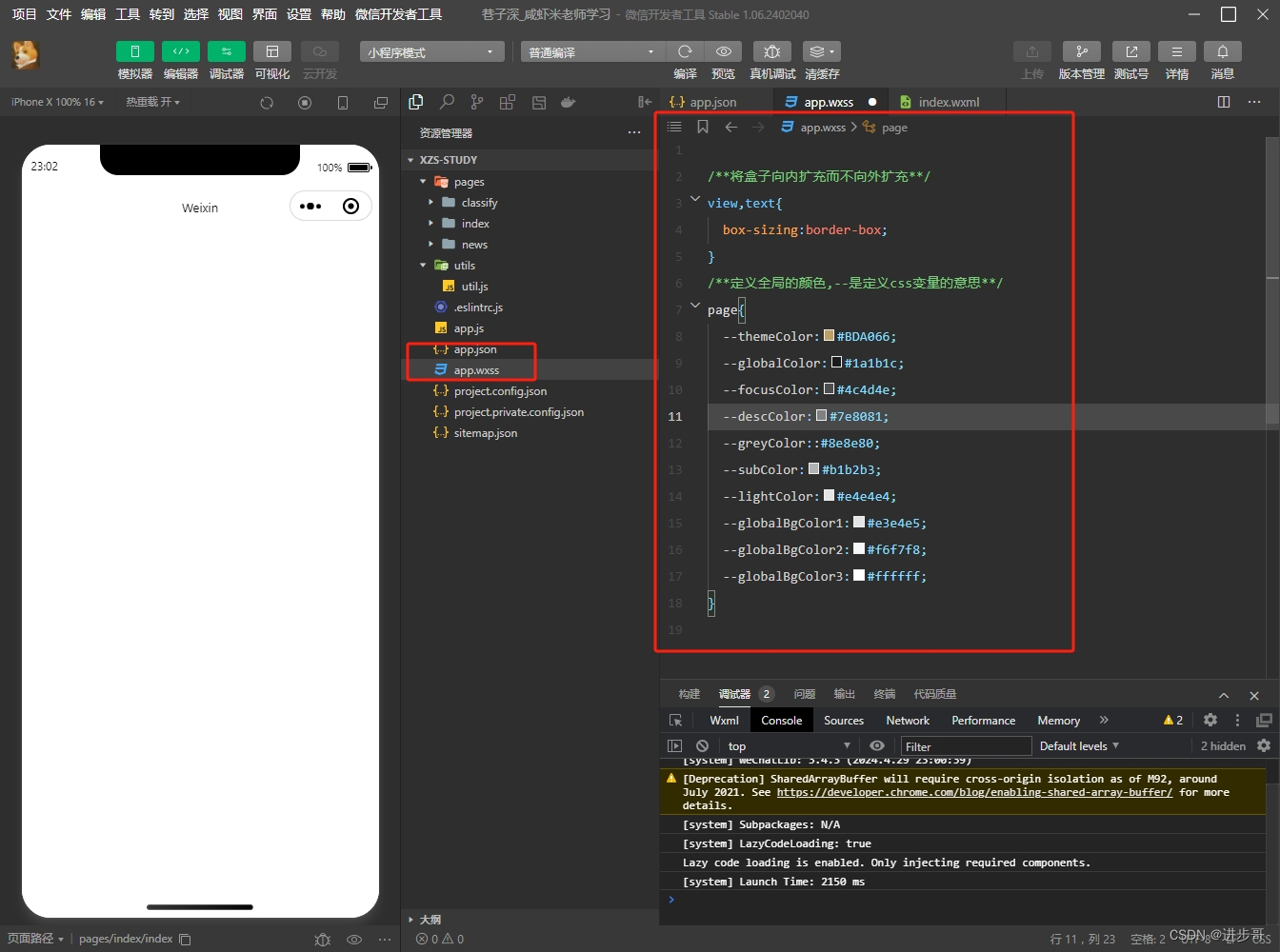Switch to the Network devtools tab

coord(908,721)
